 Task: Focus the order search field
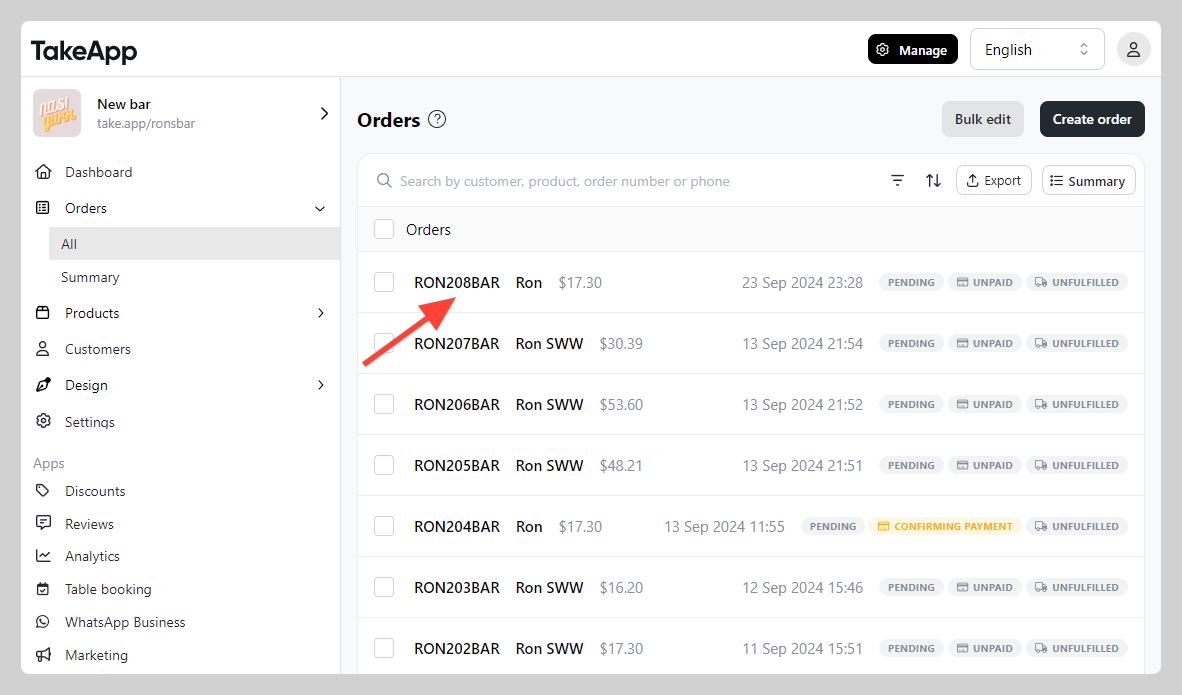(x=565, y=181)
